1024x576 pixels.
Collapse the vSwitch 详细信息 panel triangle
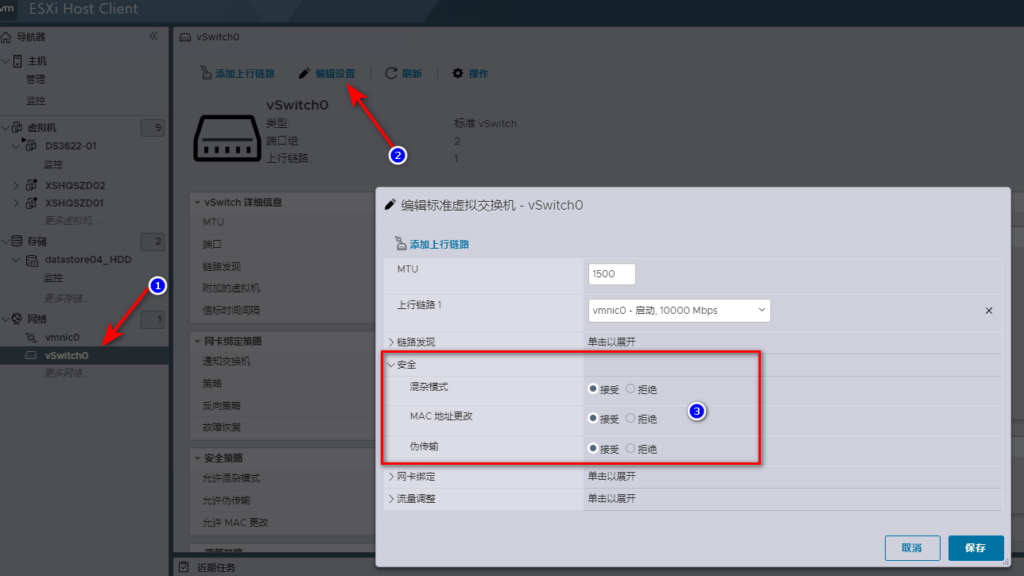point(197,202)
